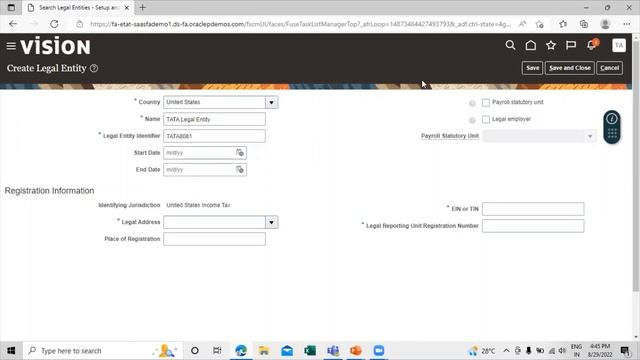Open the browser tab actions icon
The image size is (640, 360).
point(11,7)
